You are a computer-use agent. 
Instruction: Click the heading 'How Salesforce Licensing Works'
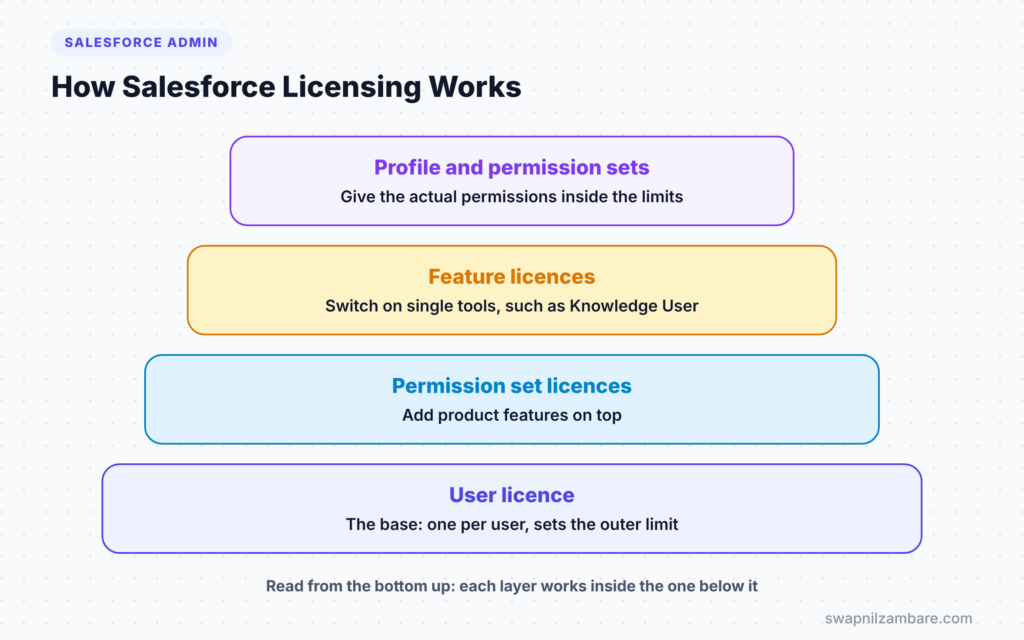[x=286, y=87]
